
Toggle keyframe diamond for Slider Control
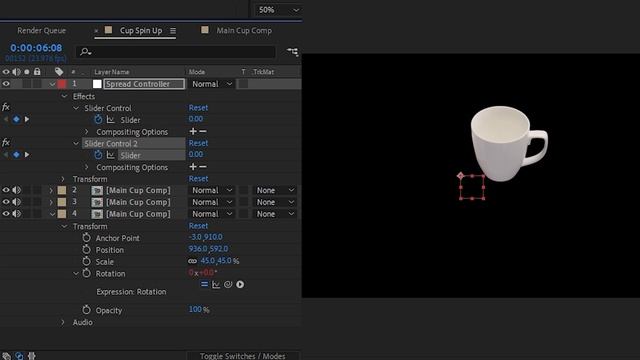[16, 119]
